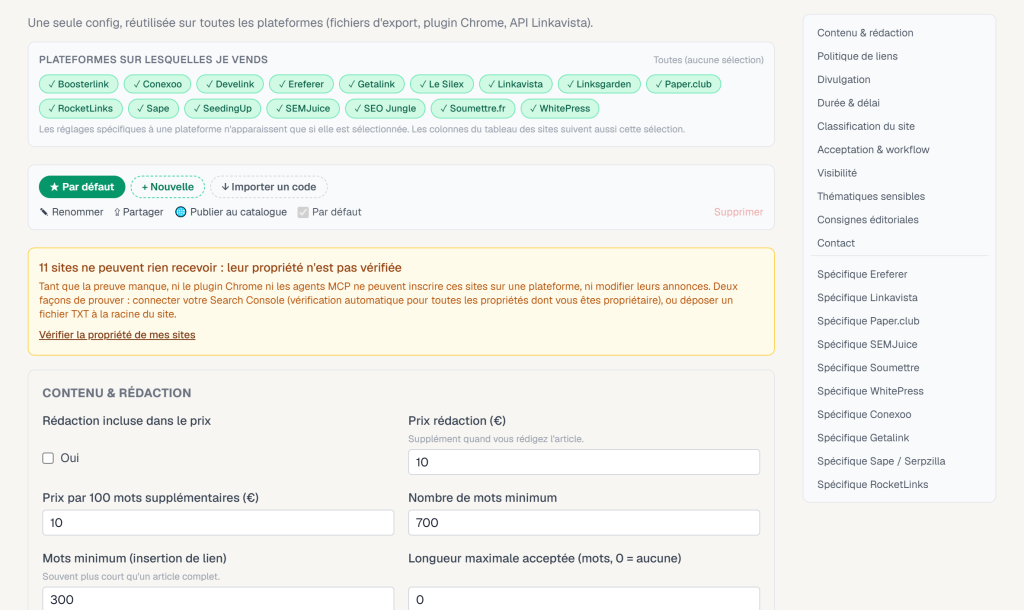Screen dimensions: 1024x610
Task: Open Spécifique Soumettre in sidebar
Action: pos(868,368)
